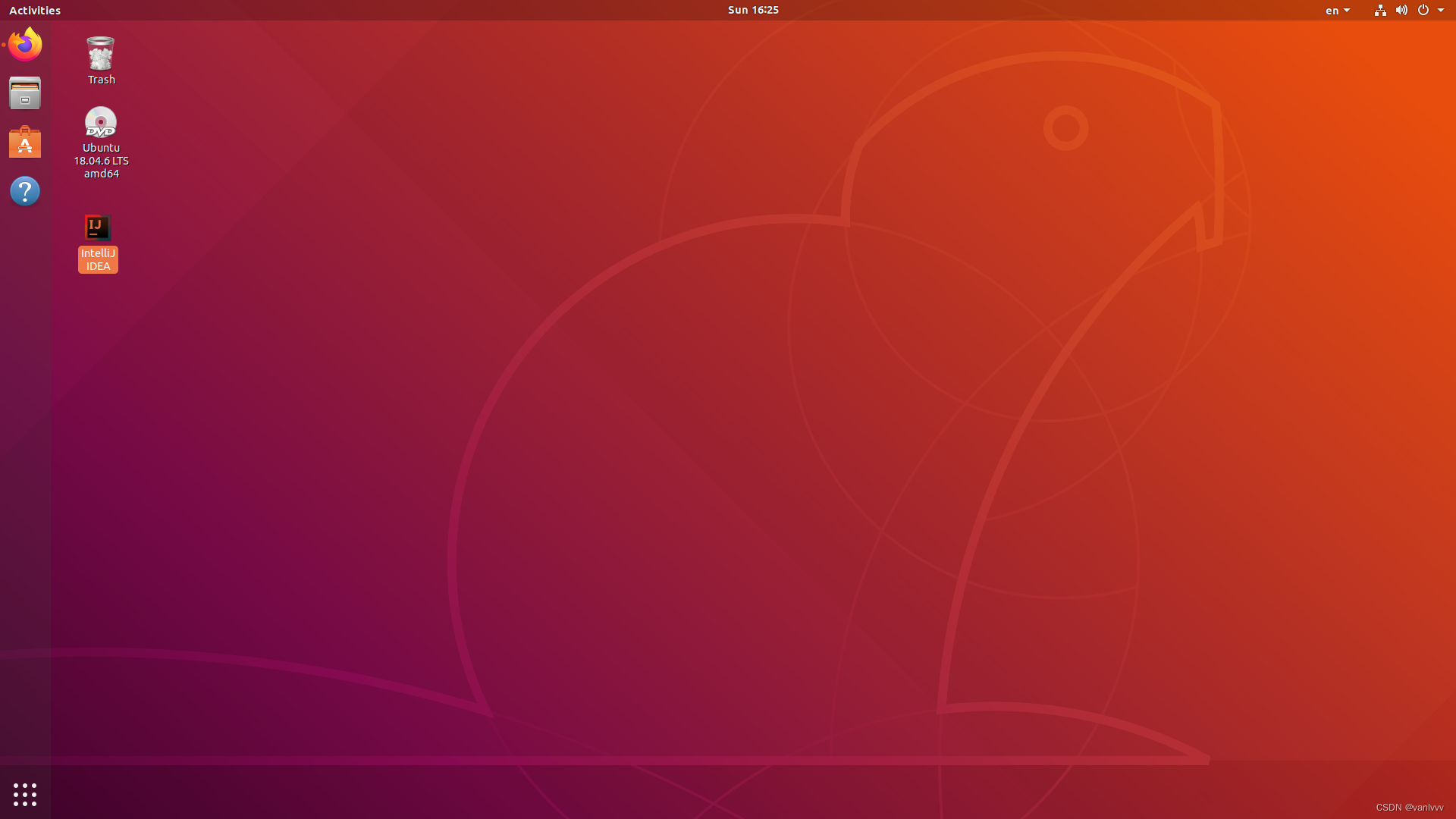Open the Help question mark icon
The image size is (1456, 819).
[x=25, y=191]
